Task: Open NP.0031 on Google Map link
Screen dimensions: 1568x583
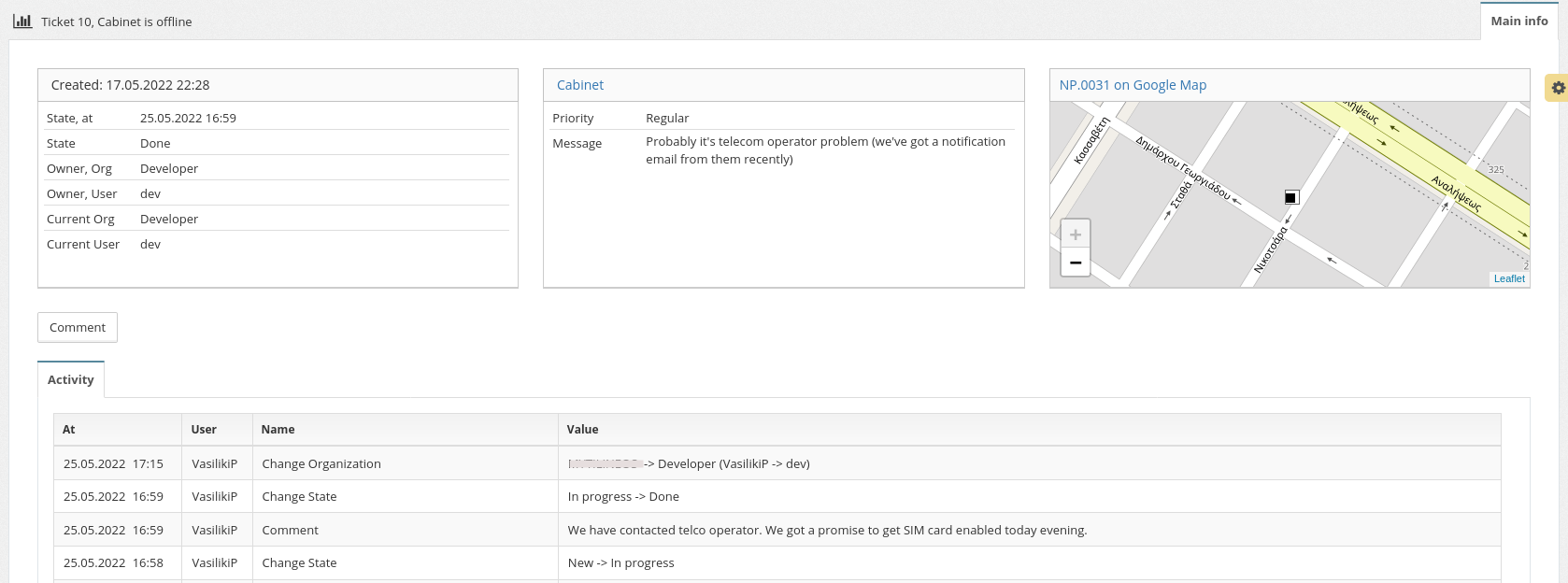Action: click(x=1133, y=85)
